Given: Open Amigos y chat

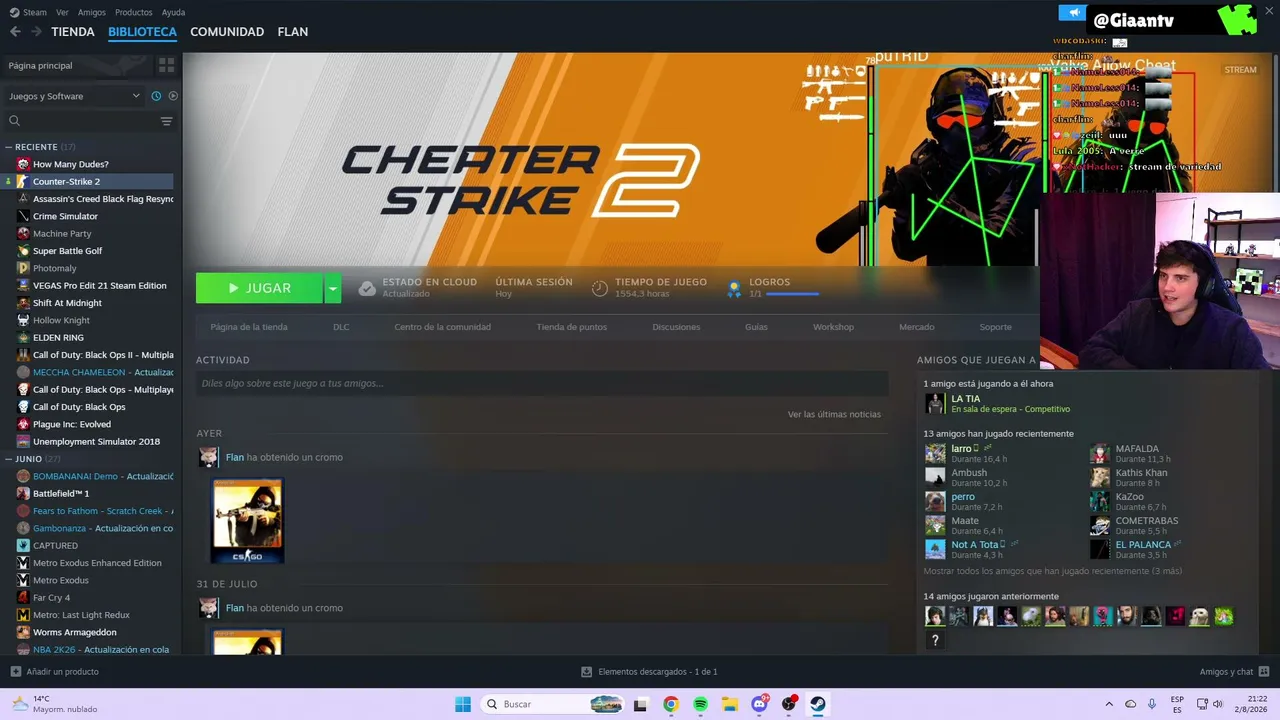Looking at the screenshot, I should point(1234,672).
